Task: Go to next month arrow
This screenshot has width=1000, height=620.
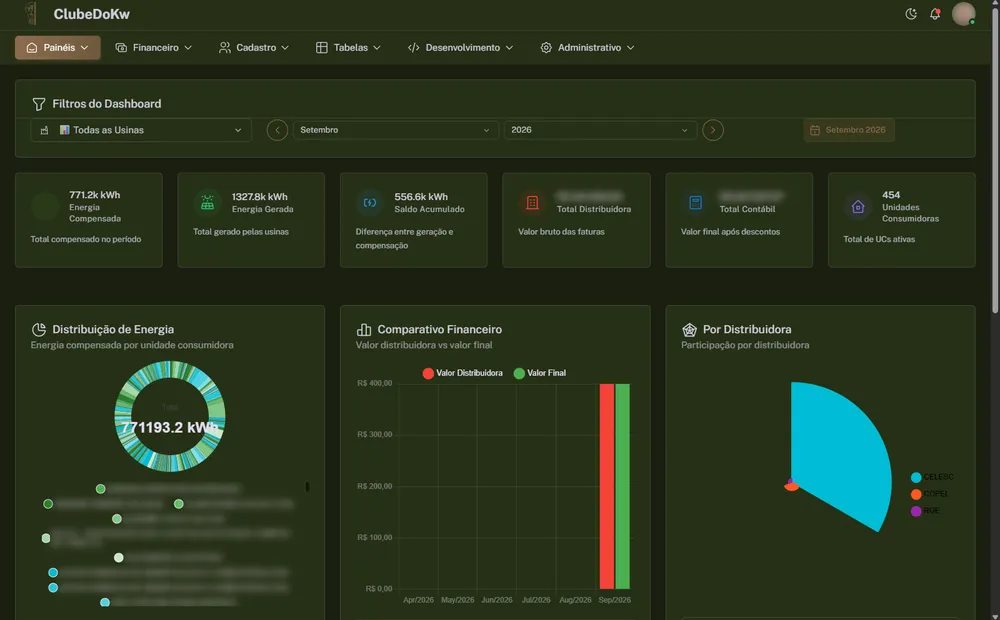Action: tap(712, 130)
